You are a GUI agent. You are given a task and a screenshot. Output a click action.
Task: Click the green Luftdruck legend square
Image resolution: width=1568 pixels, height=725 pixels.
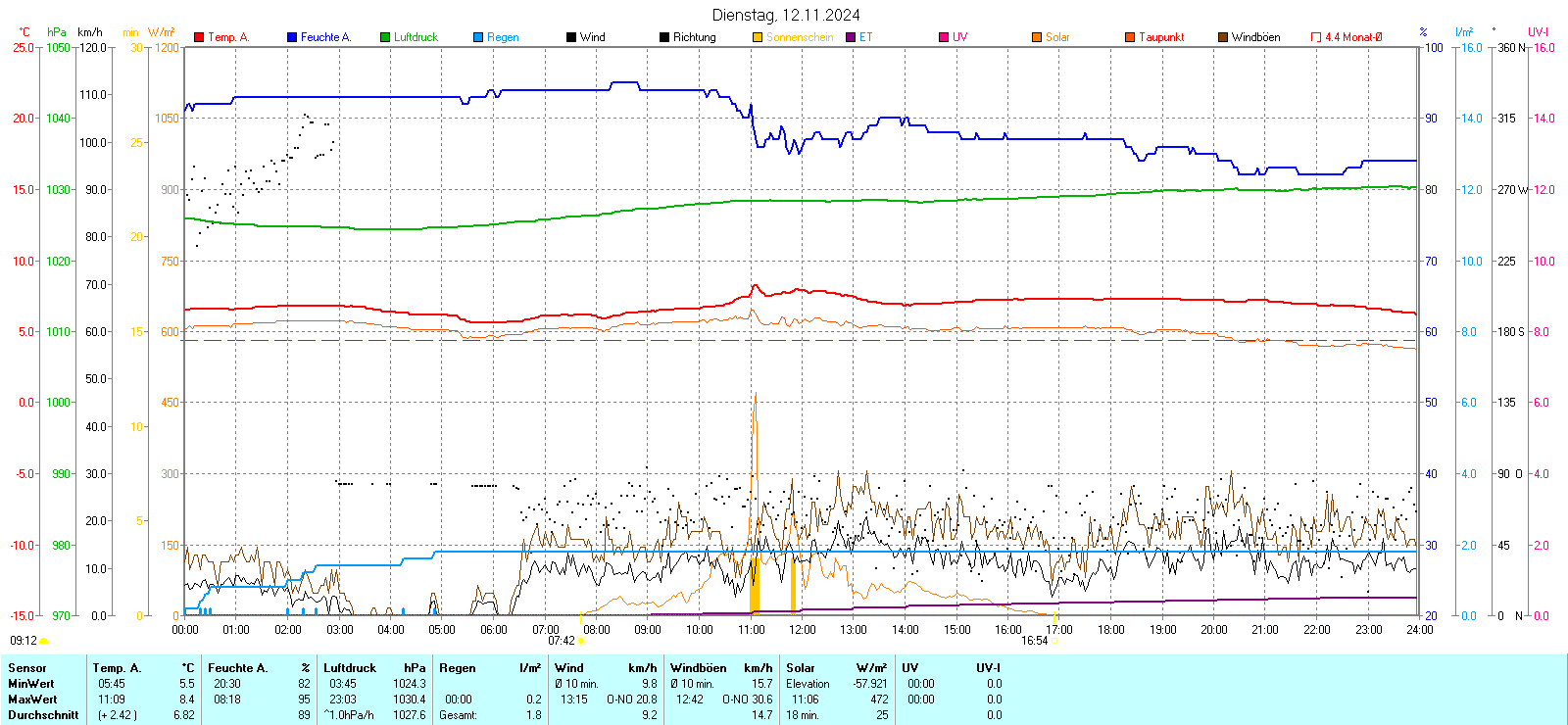click(385, 37)
